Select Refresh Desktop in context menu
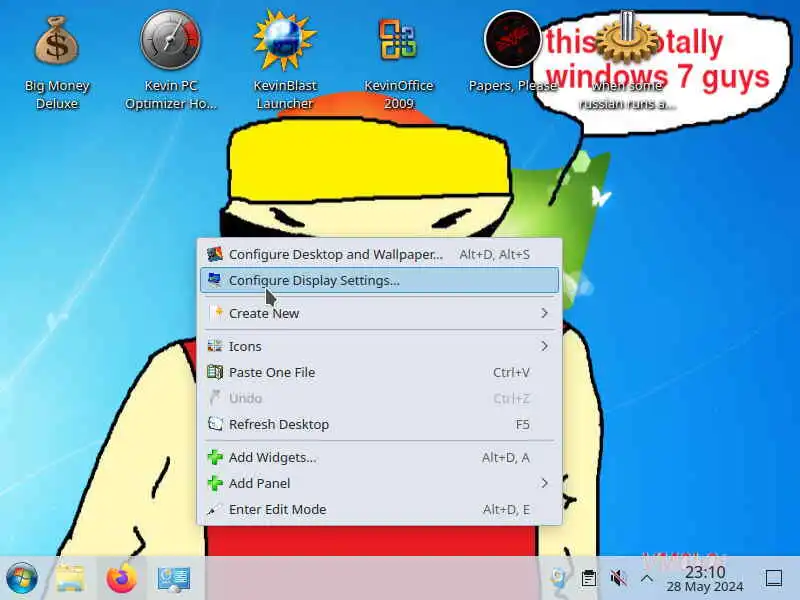Screen dimensions: 800x600 pyautogui.click(x=380, y=424)
